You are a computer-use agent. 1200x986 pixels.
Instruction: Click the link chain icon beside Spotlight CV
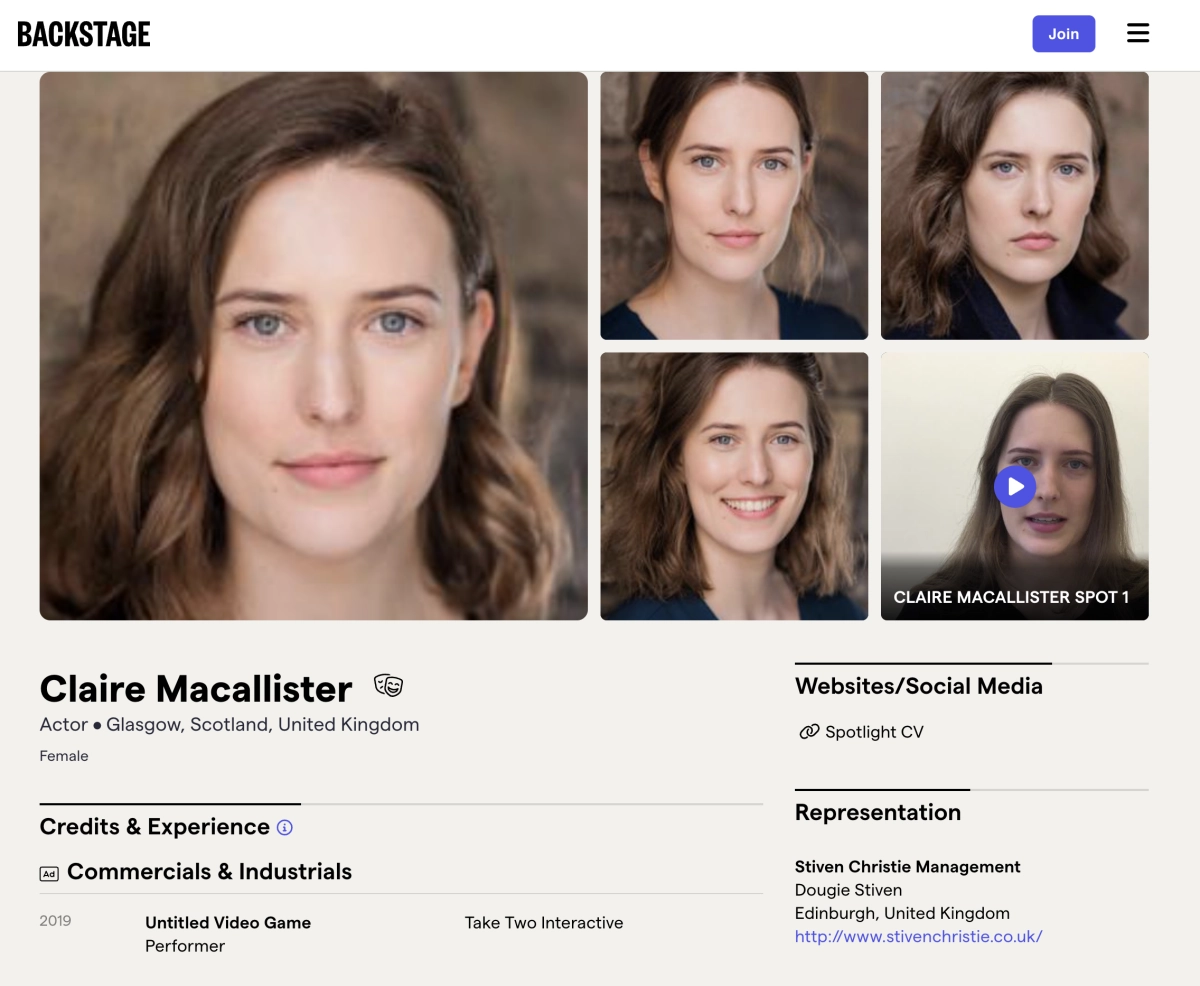tap(809, 732)
